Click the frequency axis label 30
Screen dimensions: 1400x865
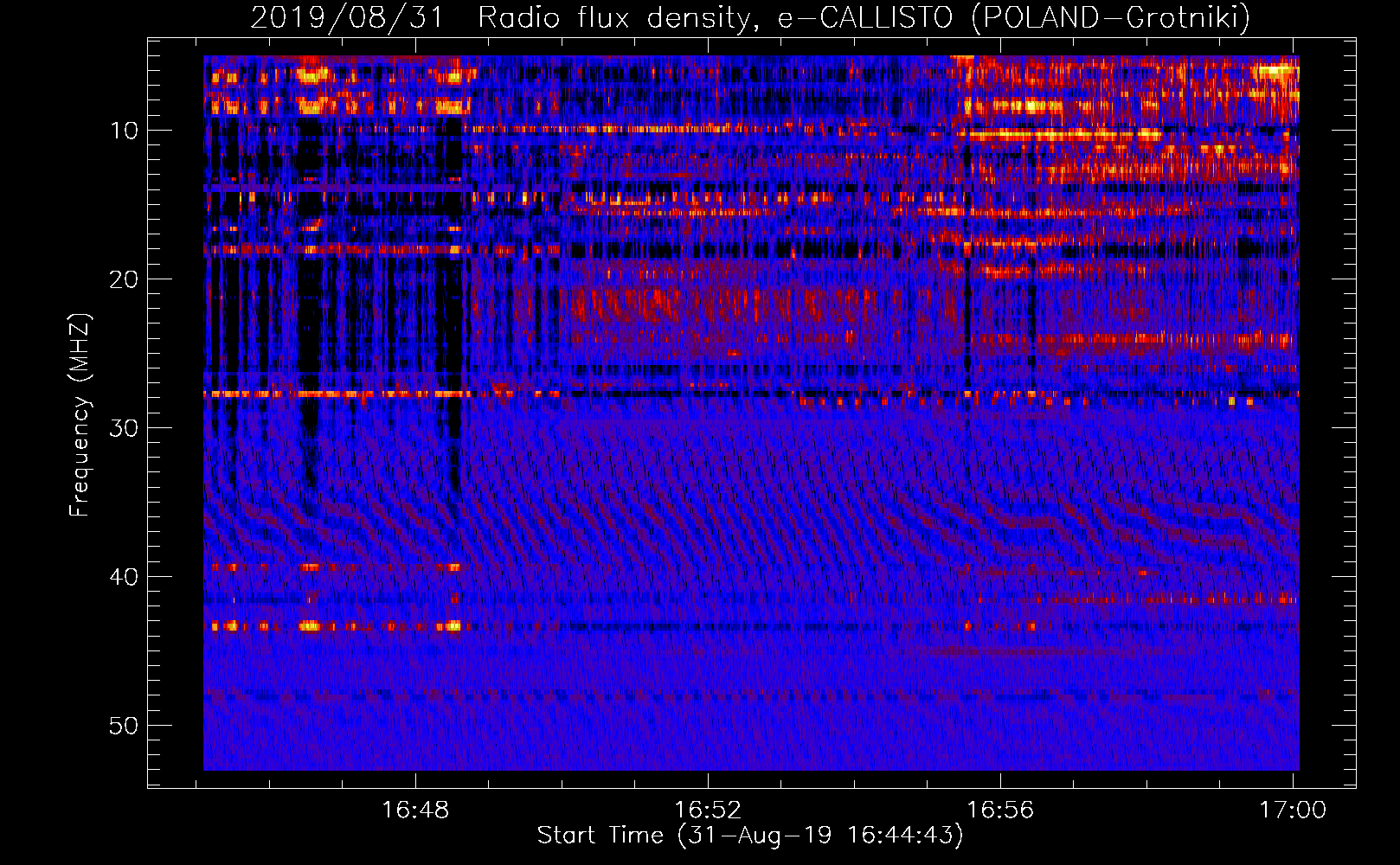click(125, 428)
